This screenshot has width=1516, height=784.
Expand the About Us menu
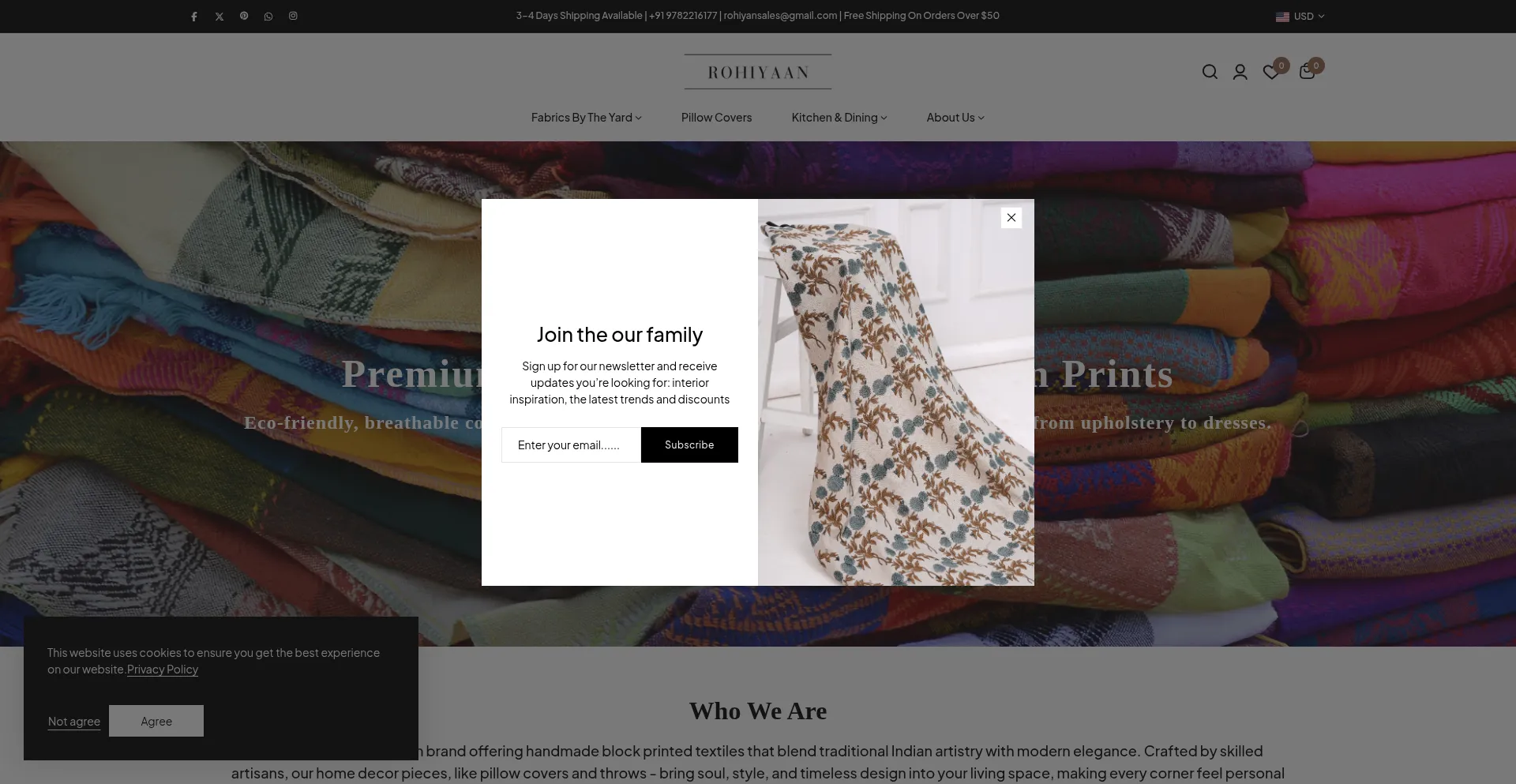point(955,118)
